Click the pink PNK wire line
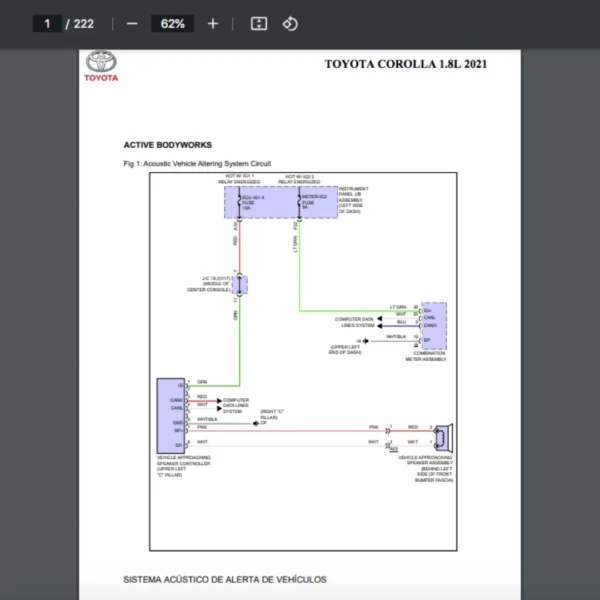600x600 pixels. click(x=300, y=427)
